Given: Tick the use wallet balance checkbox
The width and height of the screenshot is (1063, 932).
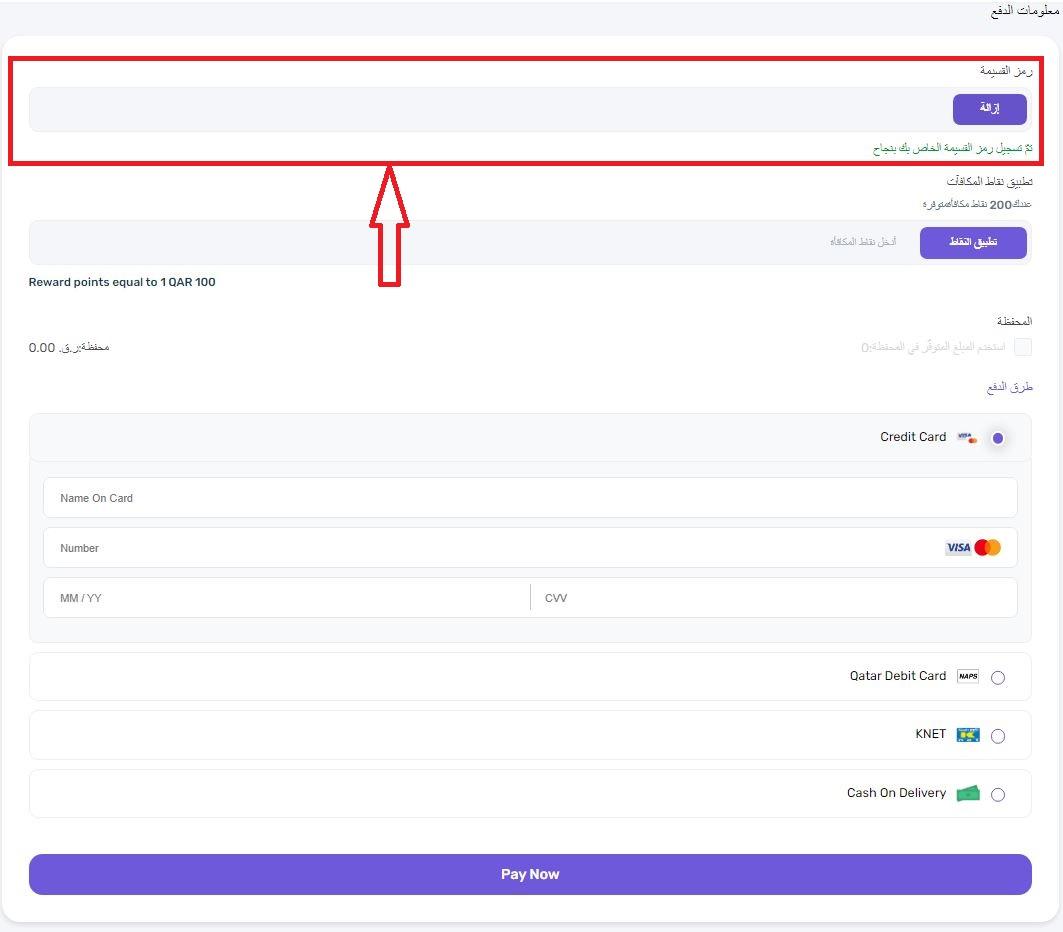Looking at the screenshot, I should [1023, 347].
